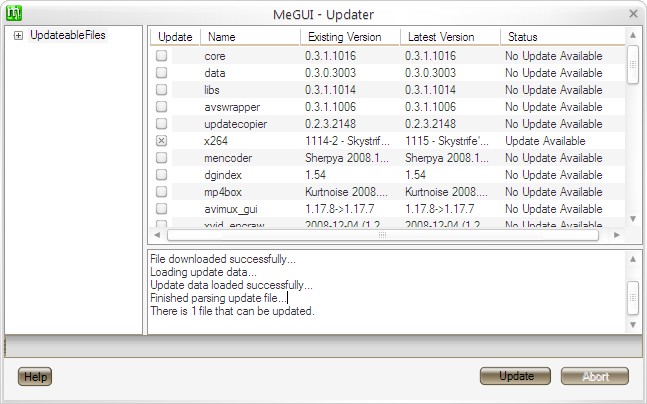Click the log pane scroll down arrow
Image resolution: width=647 pixels, height=404 pixels.
(633, 325)
